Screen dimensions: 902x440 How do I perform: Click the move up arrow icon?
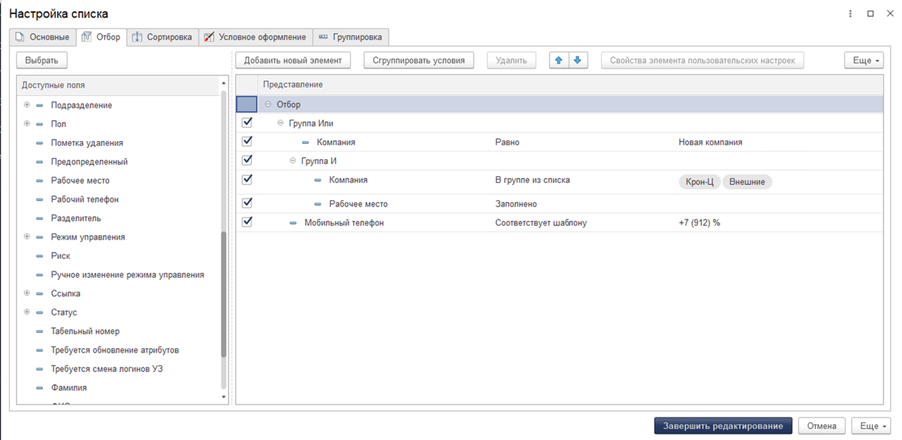[559, 61]
